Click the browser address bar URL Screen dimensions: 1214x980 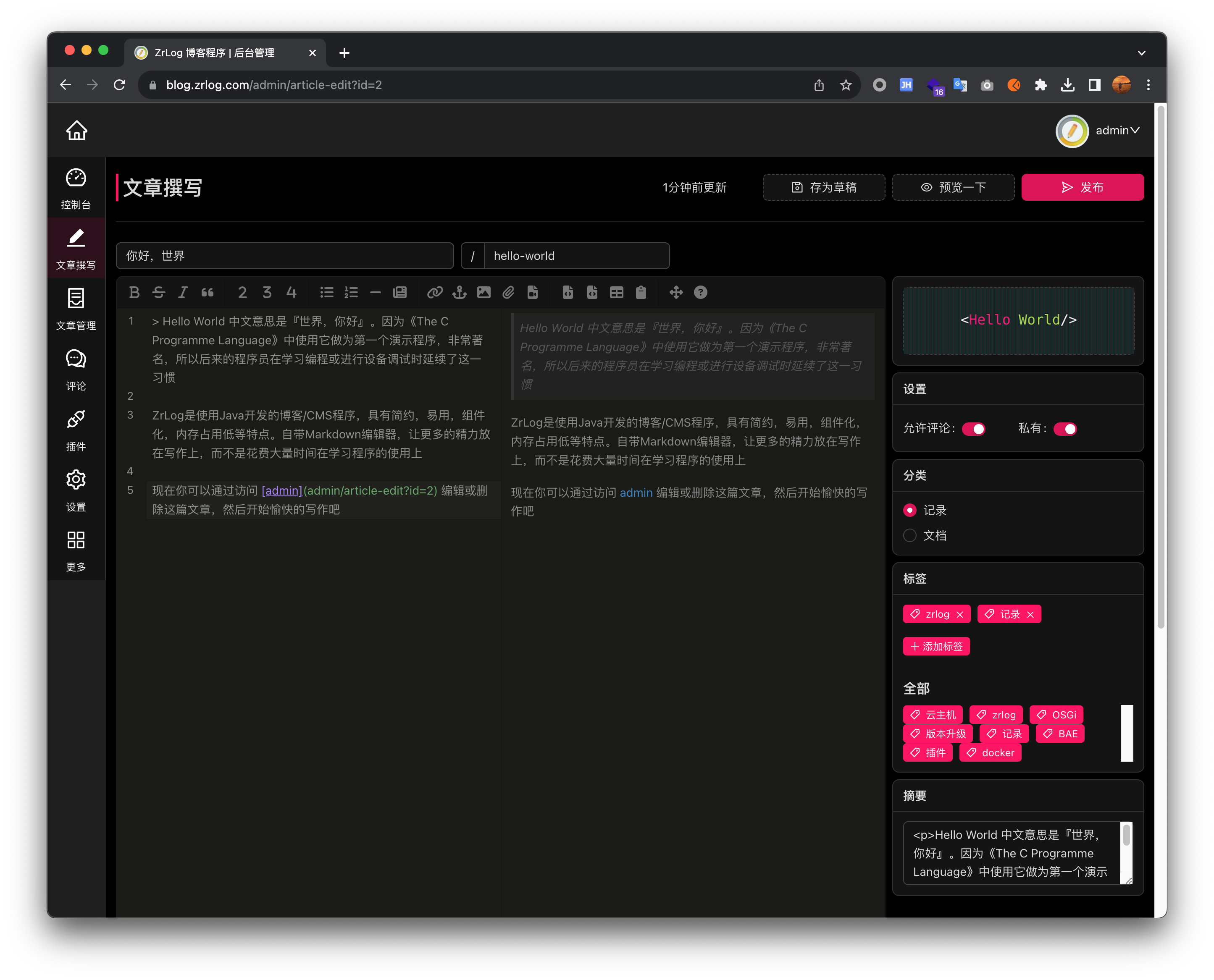tap(274, 85)
